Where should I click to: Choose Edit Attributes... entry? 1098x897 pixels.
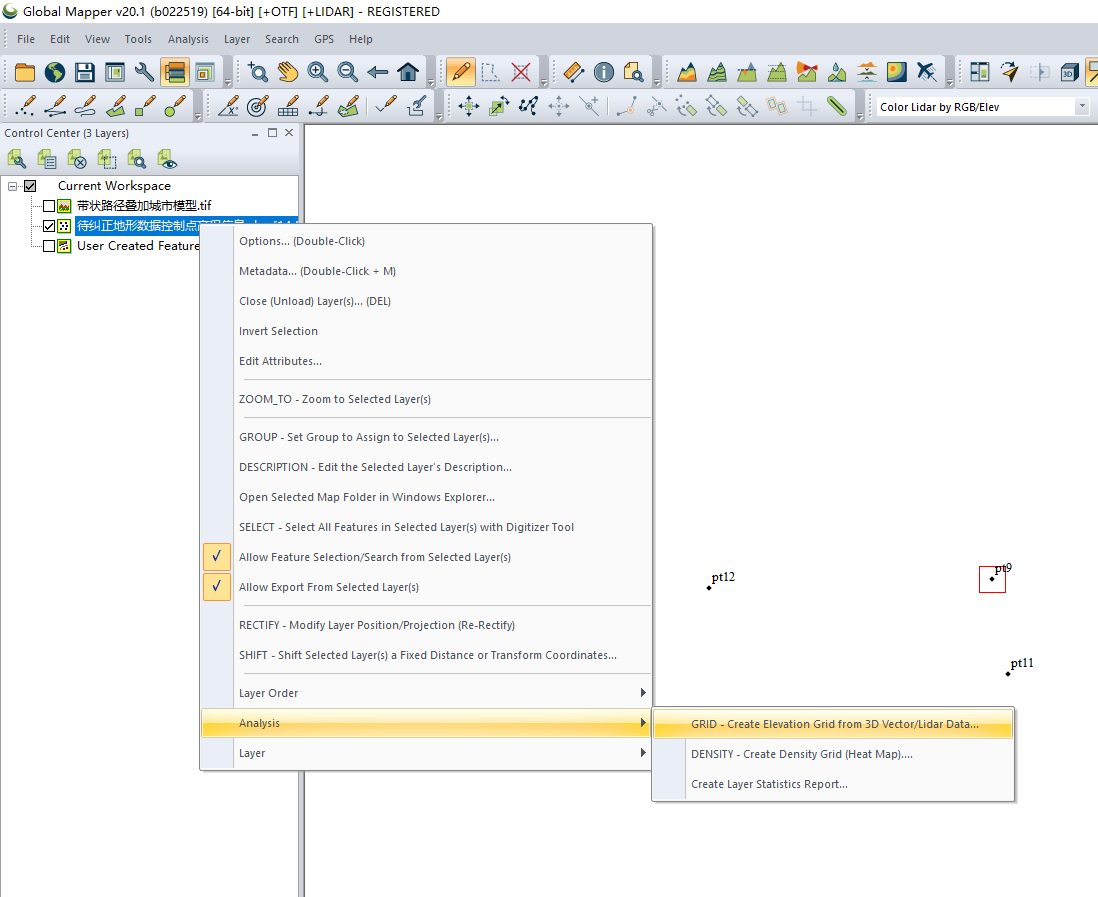[426, 361]
